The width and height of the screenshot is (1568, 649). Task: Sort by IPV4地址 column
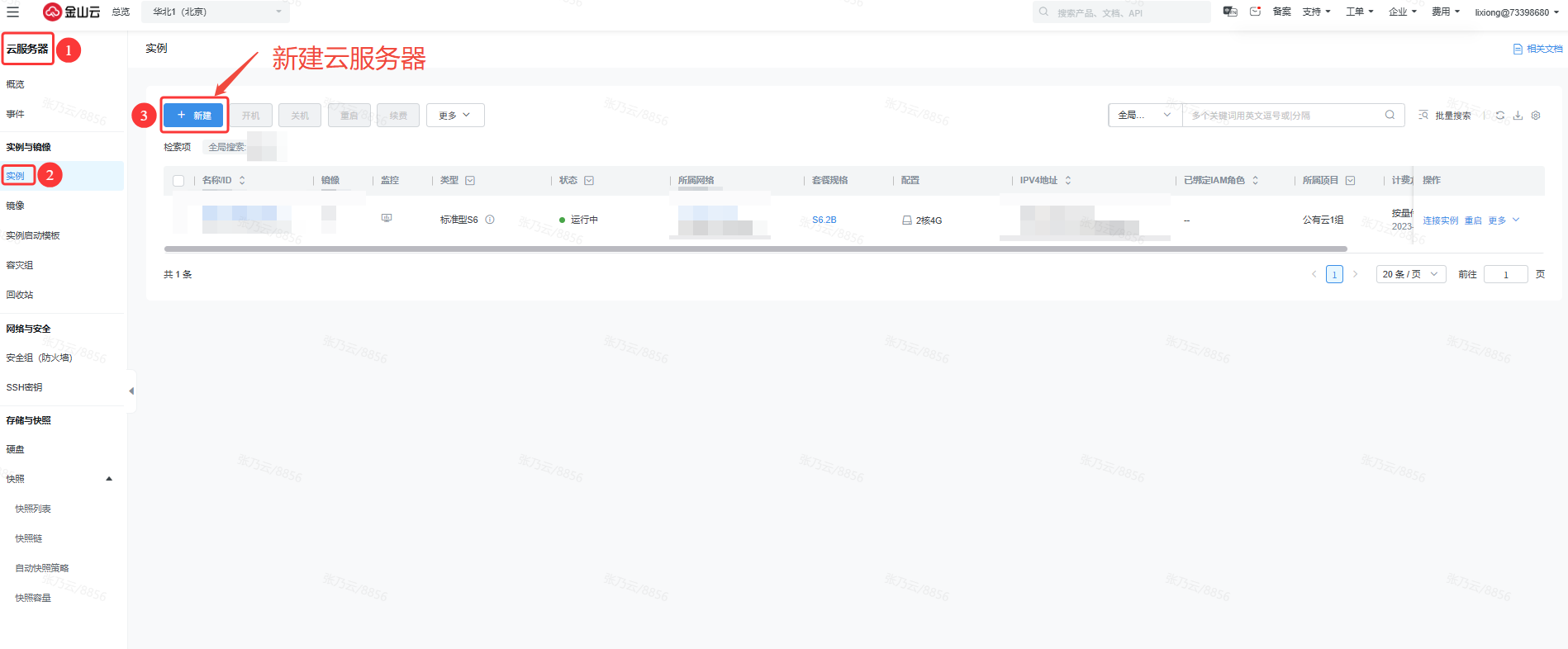click(1068, 180)
